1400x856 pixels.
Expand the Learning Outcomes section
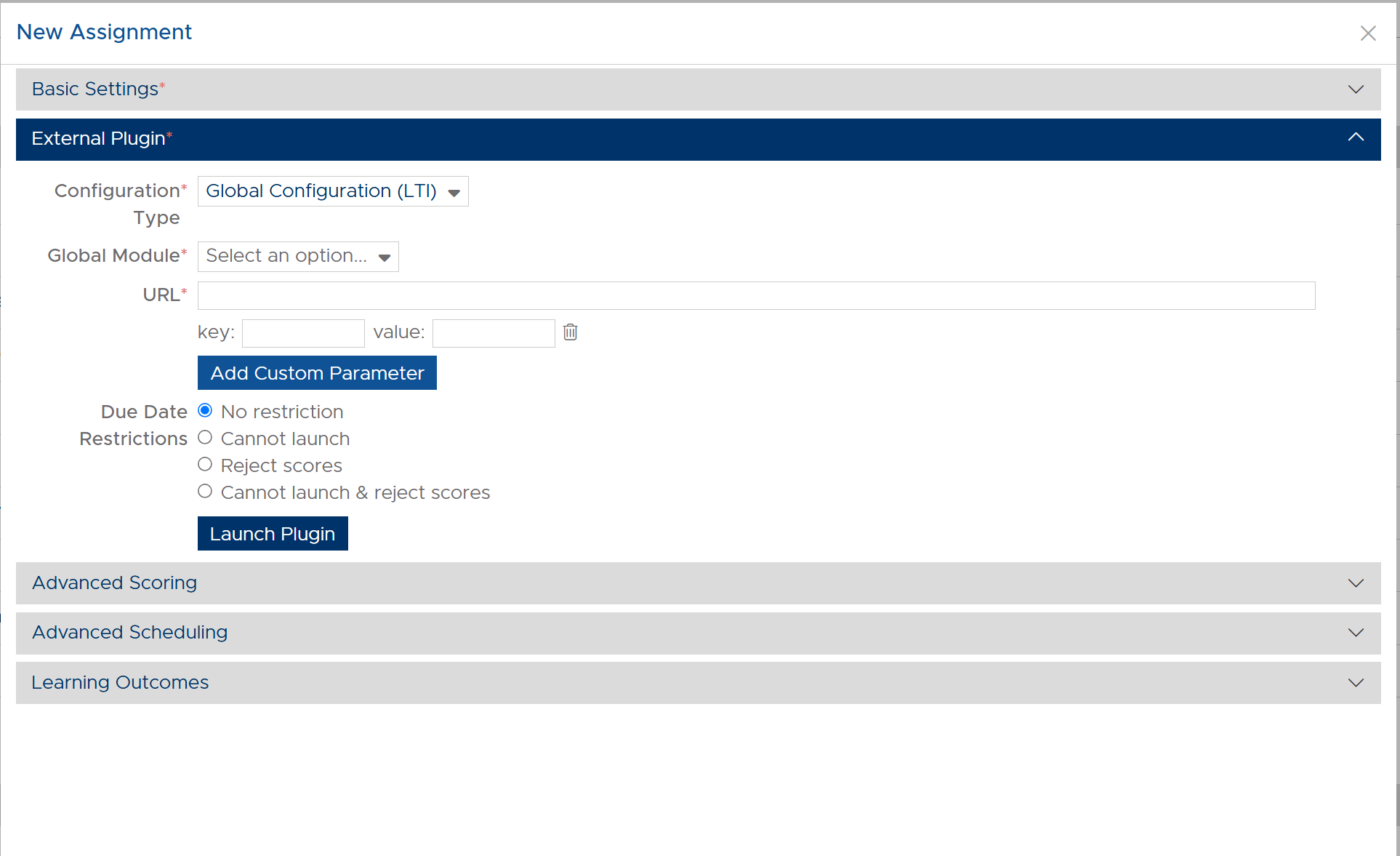click(698, 683)
